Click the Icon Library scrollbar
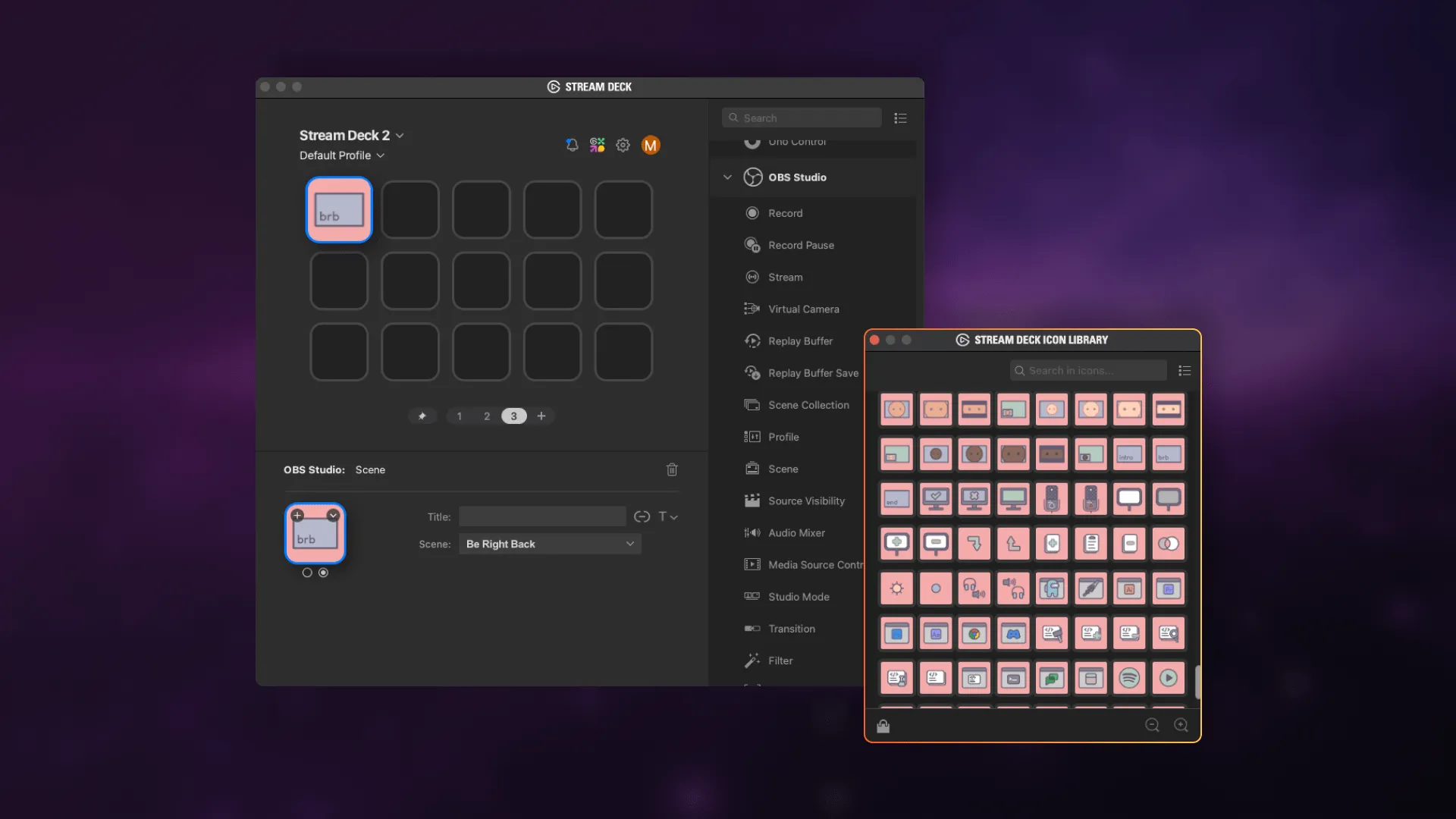Image resolution: width=1456 pixels, height=819 pixels. click(1197, 682)
